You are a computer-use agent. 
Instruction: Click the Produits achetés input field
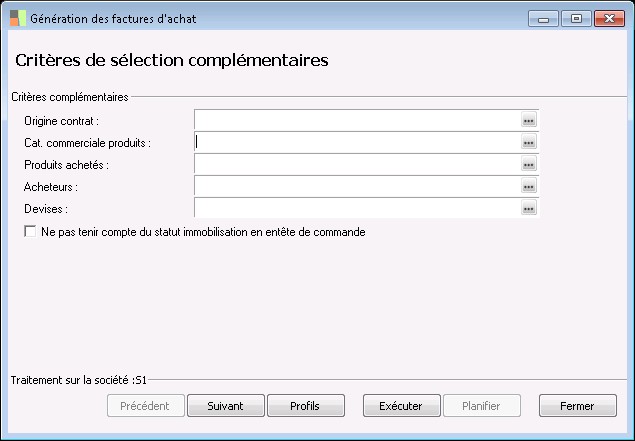(356, 165)
